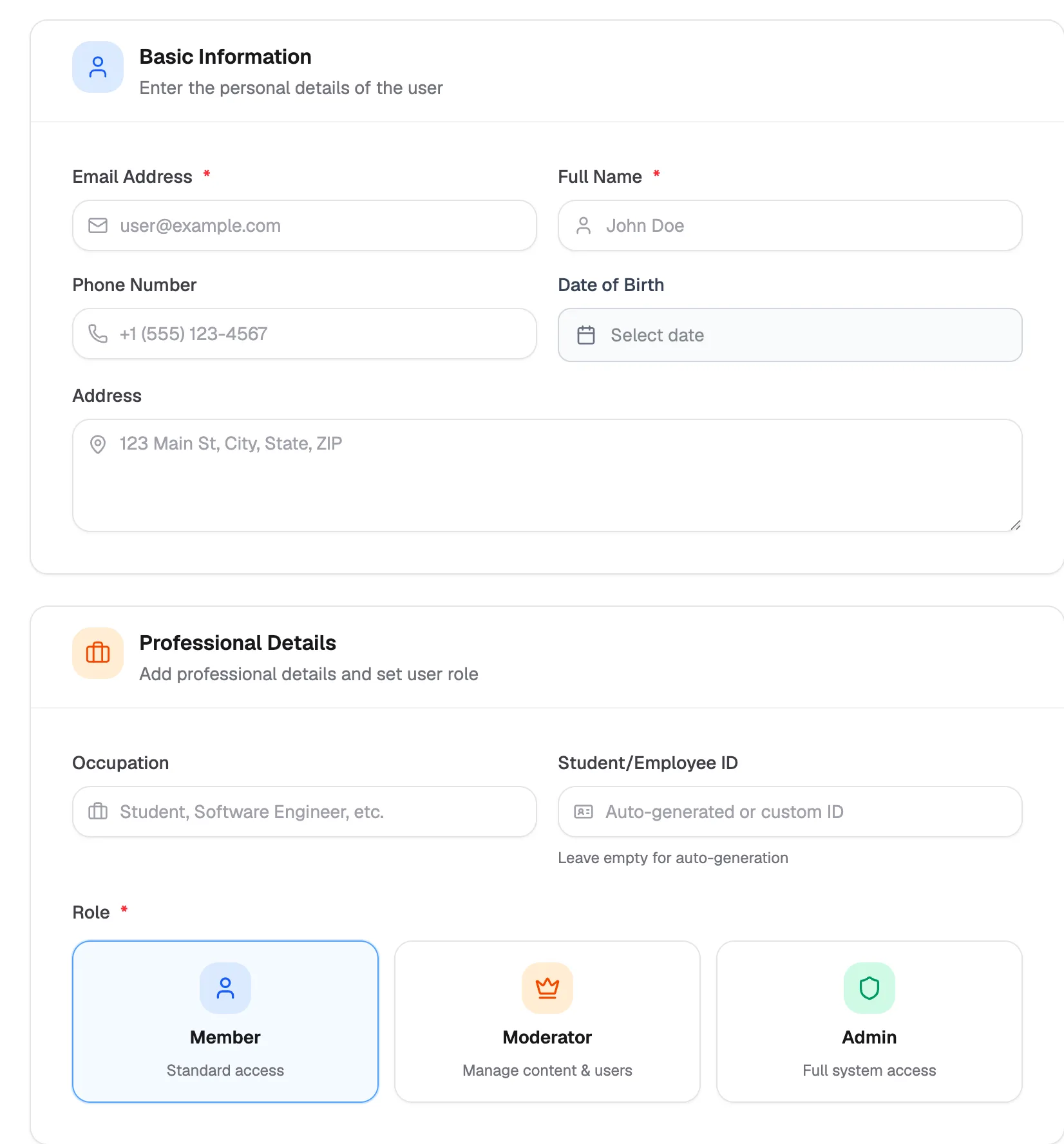Click the ID card icon in Student/Employee ID
This screenshot has height=1144, width=1064.
pyautogui.click(x=584, y=812)
